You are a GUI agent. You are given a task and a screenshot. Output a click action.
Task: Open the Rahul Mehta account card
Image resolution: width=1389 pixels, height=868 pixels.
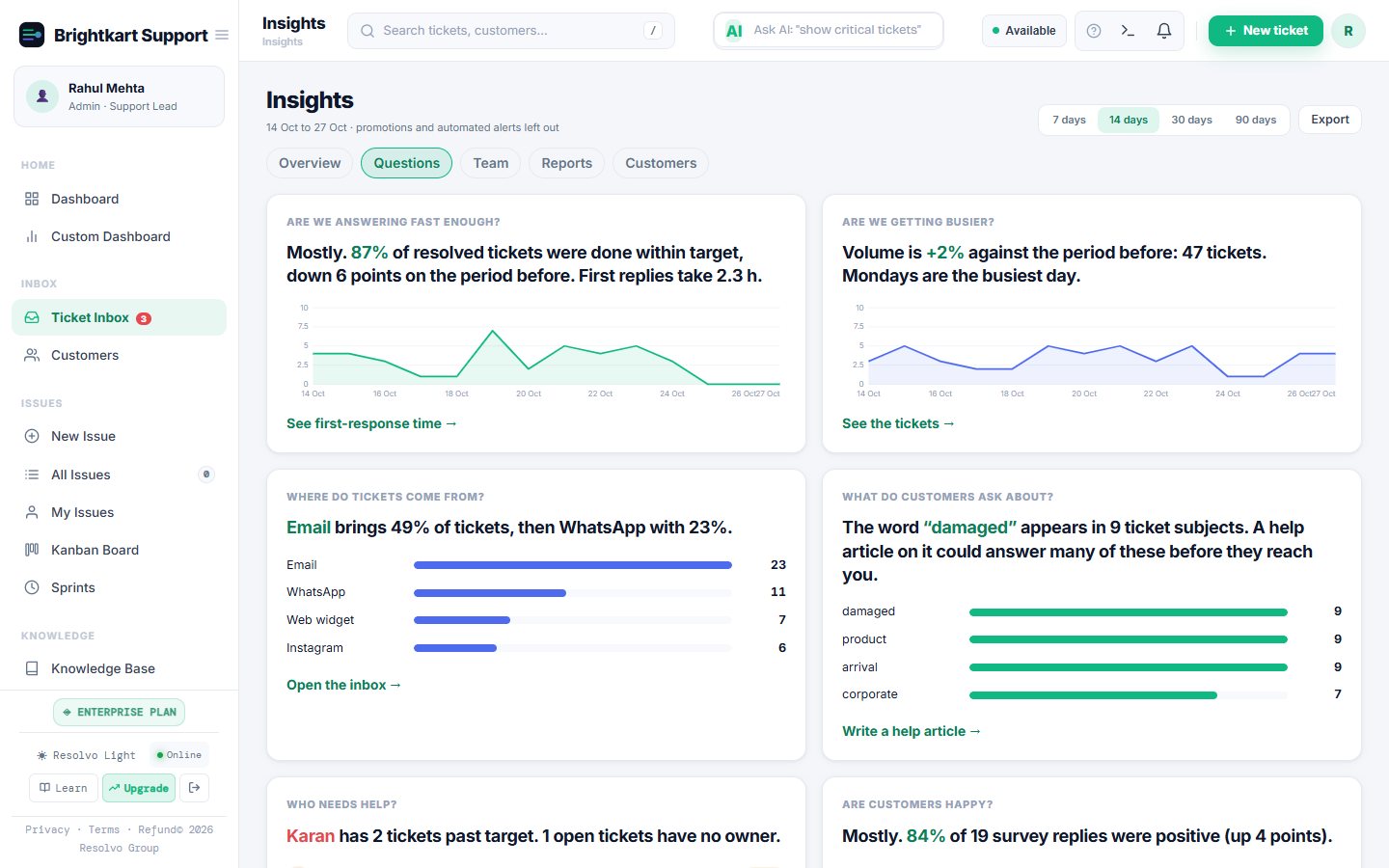pos(119,96)
